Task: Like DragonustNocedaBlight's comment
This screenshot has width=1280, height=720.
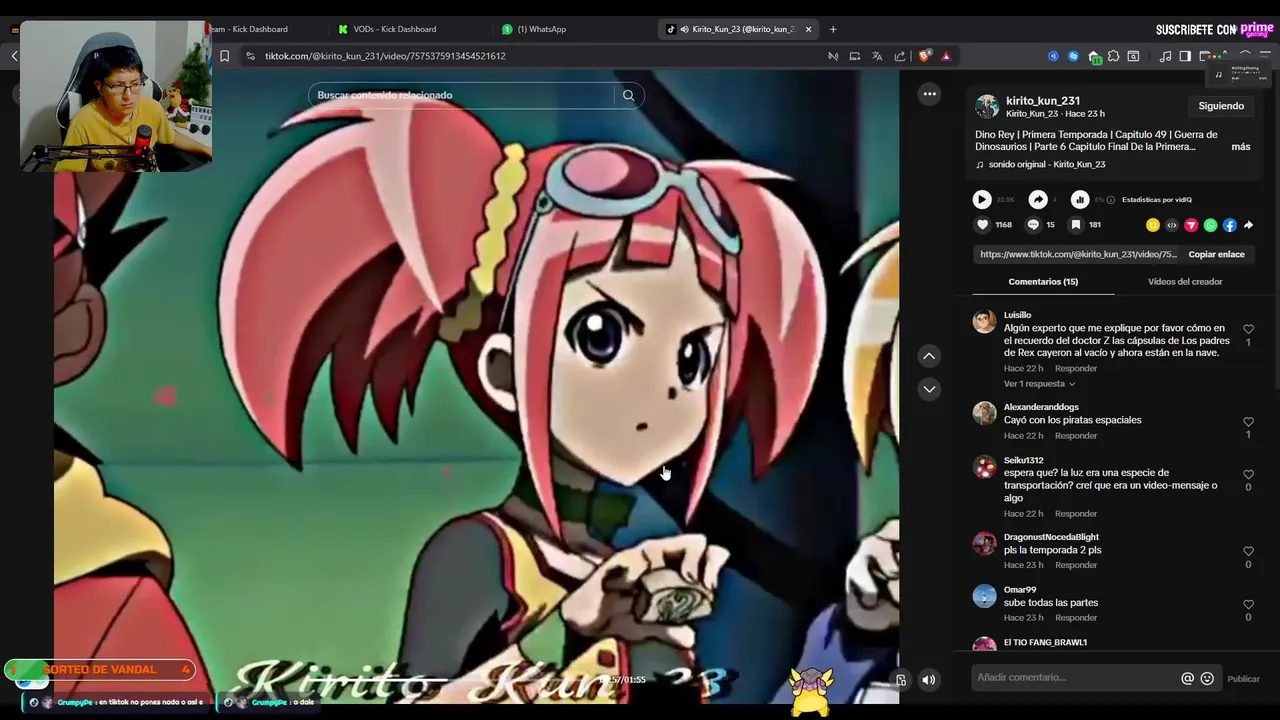Action: pyautogui.click(x=1248, y=551)
